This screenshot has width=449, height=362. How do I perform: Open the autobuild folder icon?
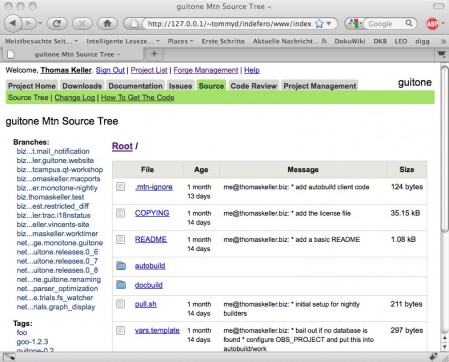pyautogui.click(x=121, y=266)
